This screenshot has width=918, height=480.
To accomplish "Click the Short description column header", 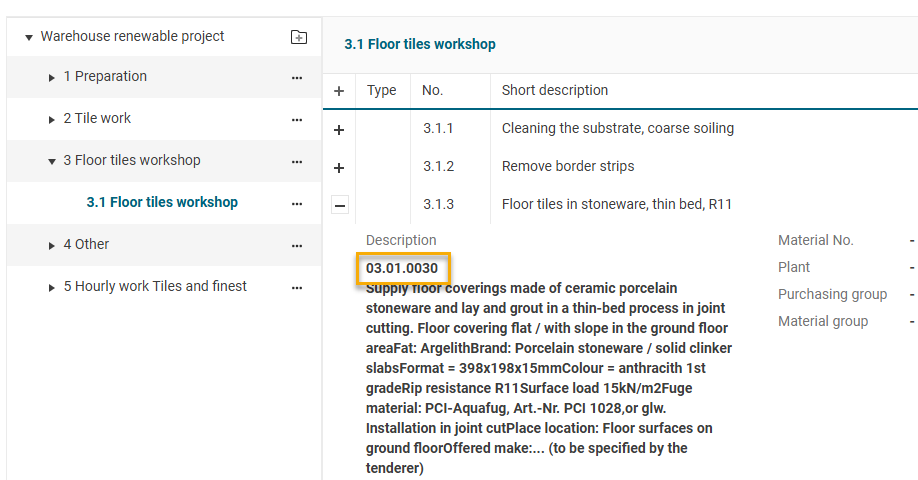I will tap(554, 90).
